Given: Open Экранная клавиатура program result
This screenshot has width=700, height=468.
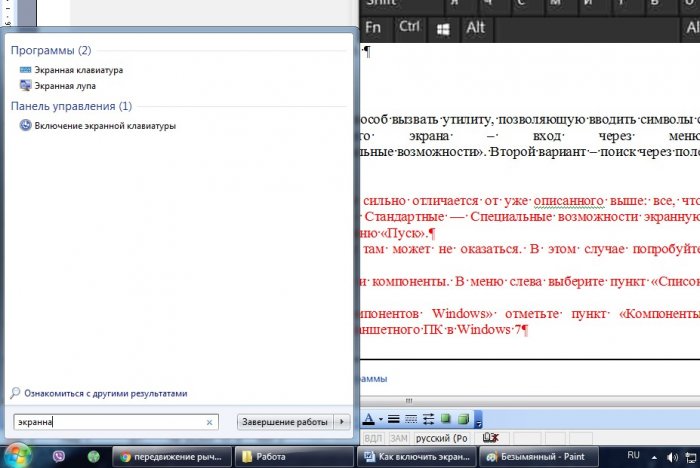Looking at the screenshot, I should [x=78, y=70].
